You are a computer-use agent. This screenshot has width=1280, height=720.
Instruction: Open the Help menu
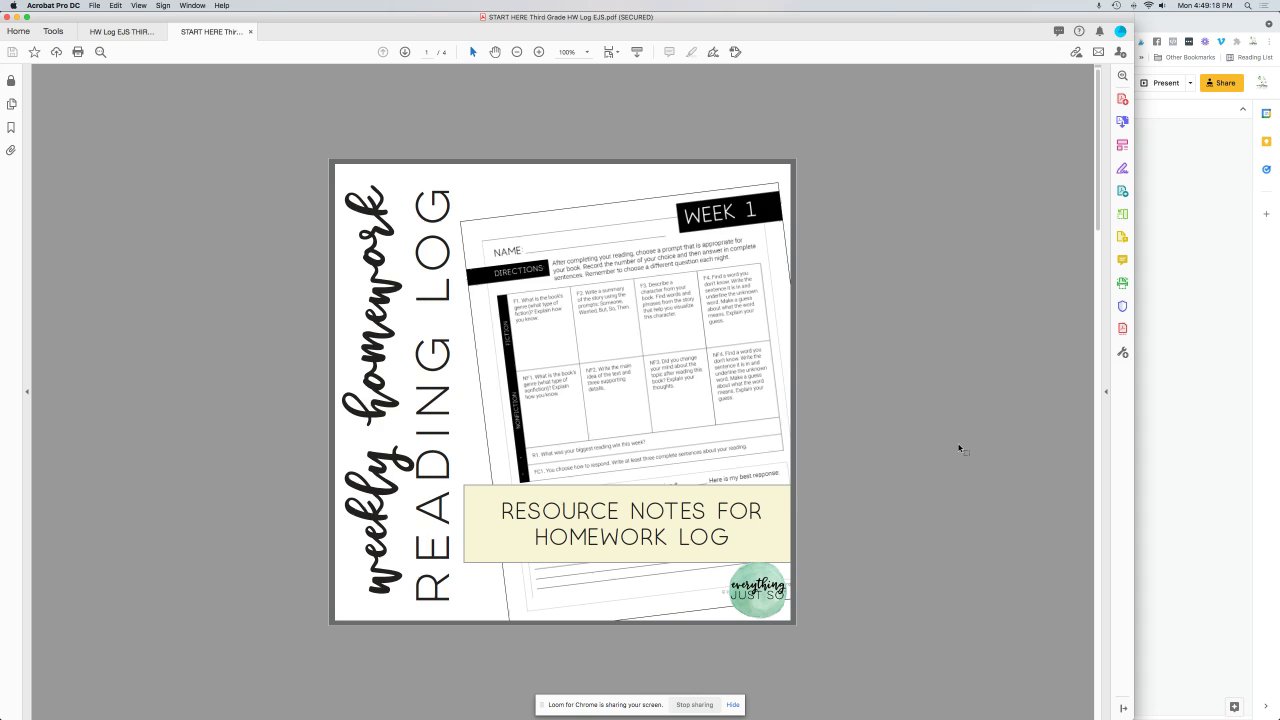(x=222, y=5)
